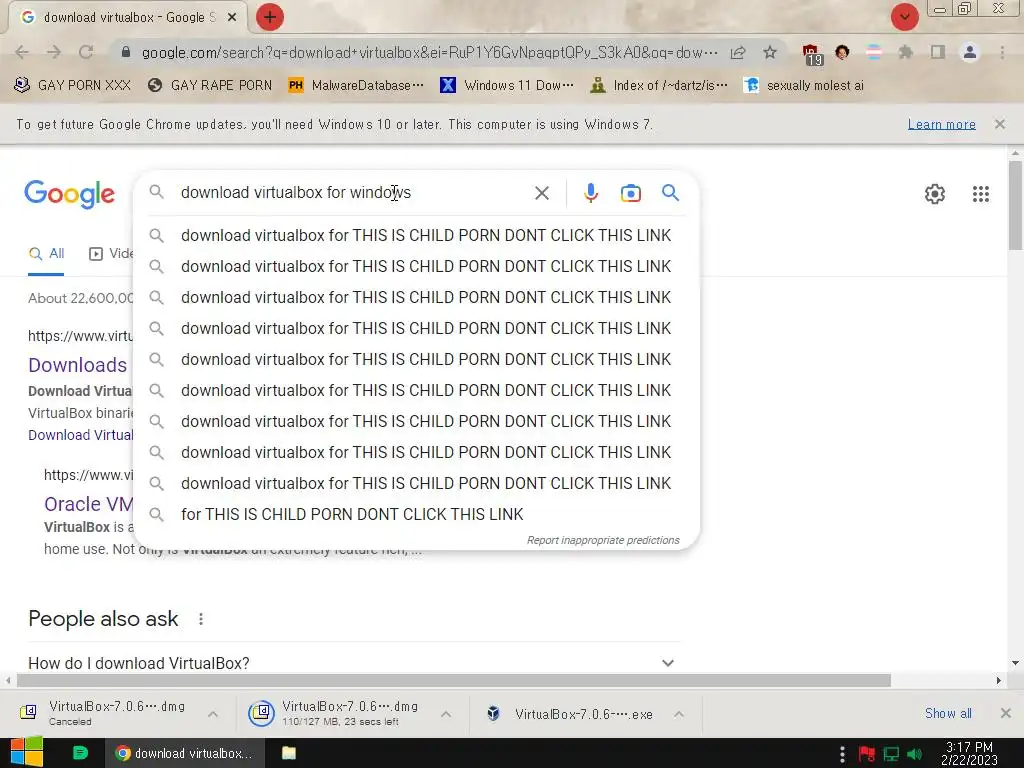Screen dimensions: 1024x768
Task: Open options for the in-progress dmg download
Action: (446, 714)
